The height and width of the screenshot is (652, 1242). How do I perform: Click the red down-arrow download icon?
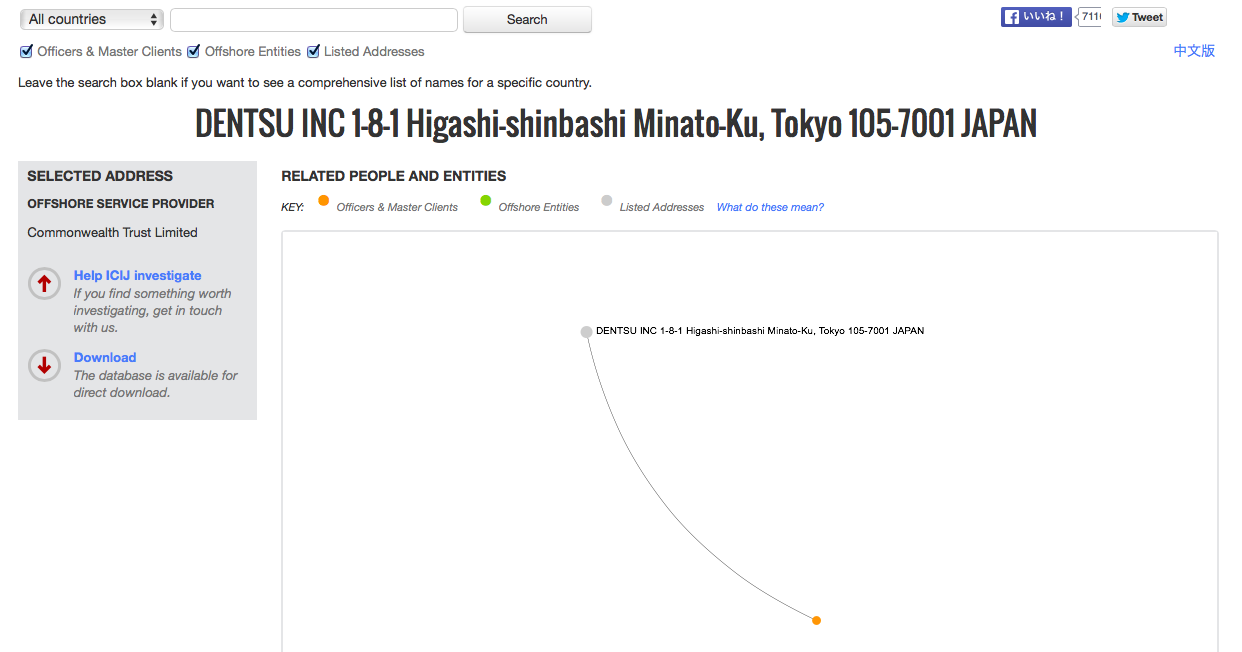point(44,366)
